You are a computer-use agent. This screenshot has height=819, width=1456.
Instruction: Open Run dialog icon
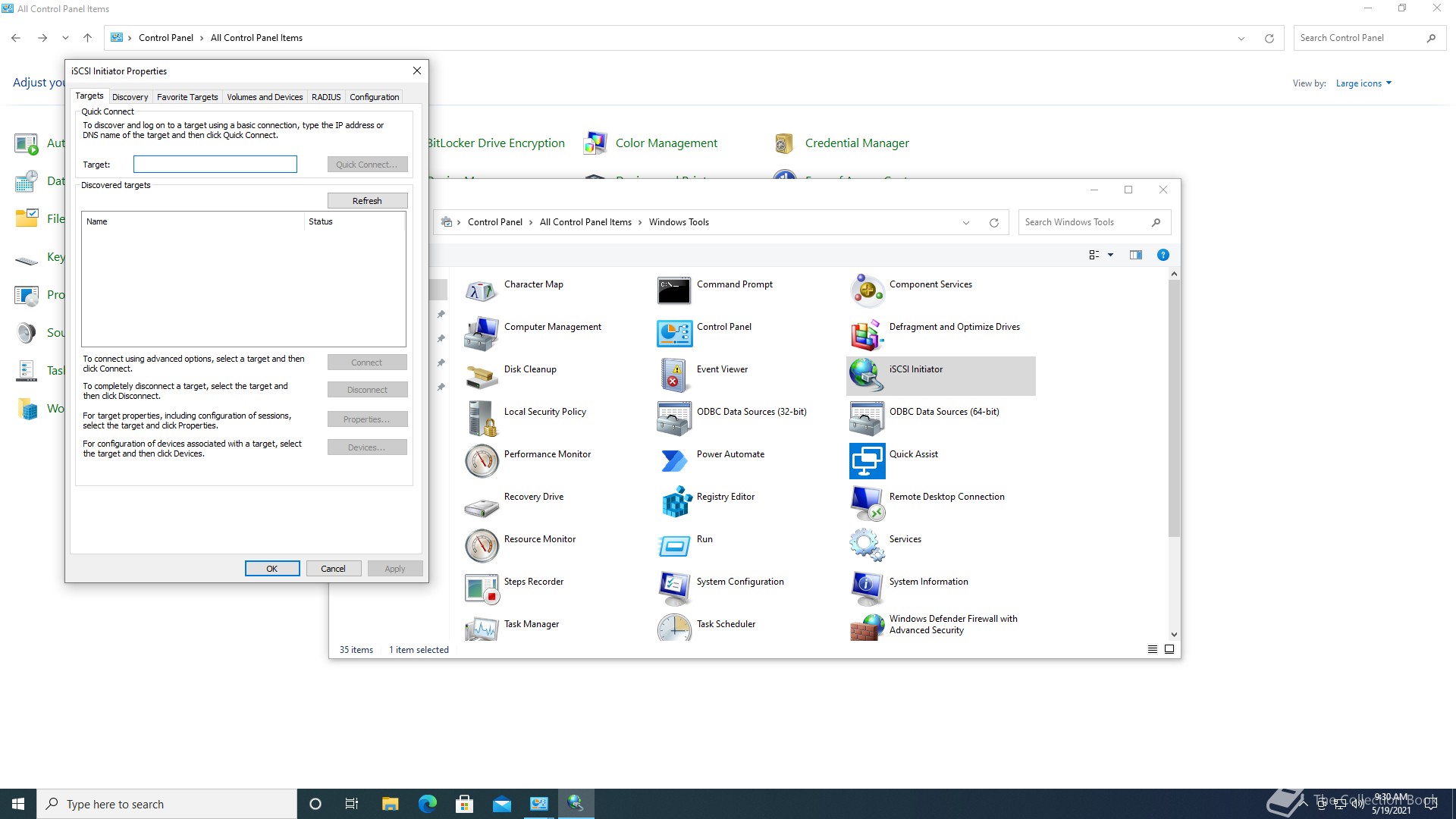pos(674,545)
